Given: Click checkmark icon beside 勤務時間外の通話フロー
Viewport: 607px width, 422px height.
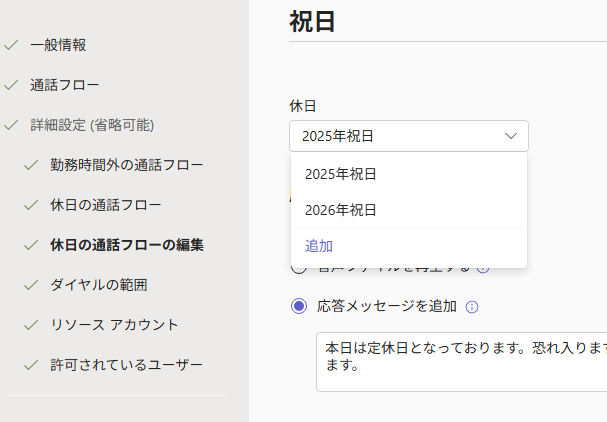Looking at the screenshot, I should point(31,165).
